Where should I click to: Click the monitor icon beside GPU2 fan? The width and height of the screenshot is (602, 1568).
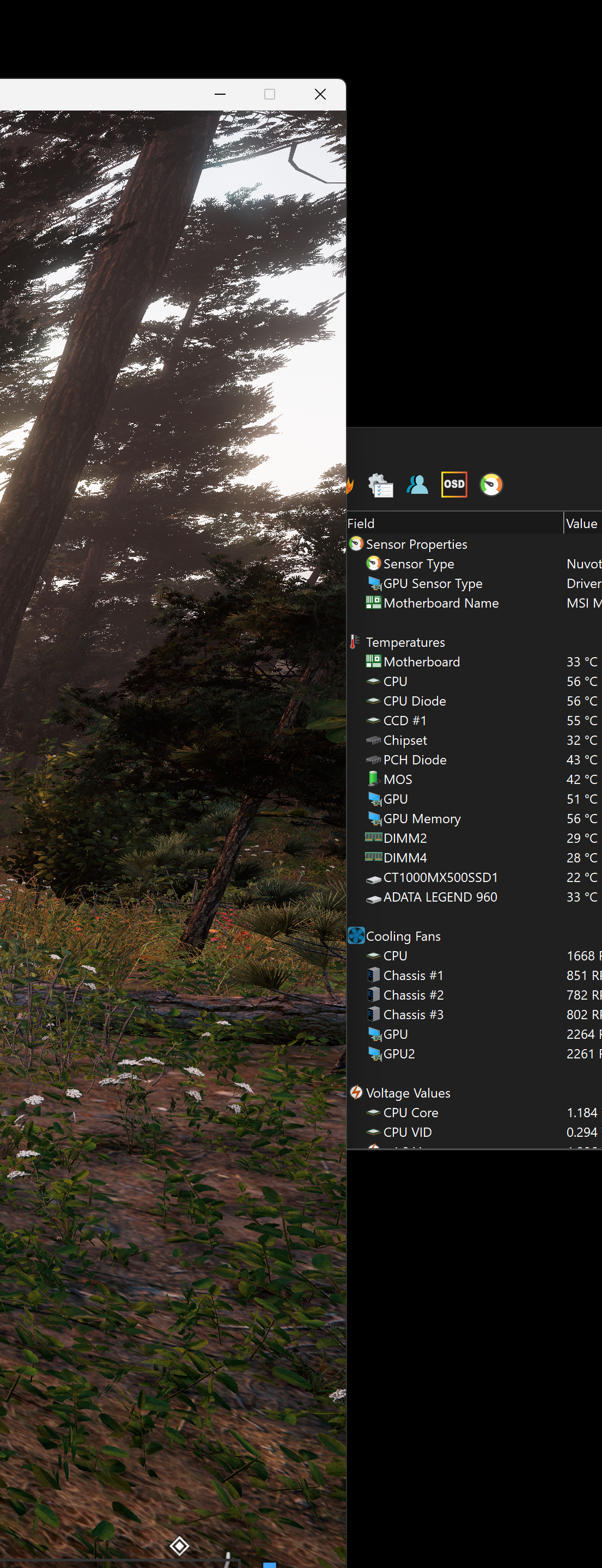[374, 1053]
